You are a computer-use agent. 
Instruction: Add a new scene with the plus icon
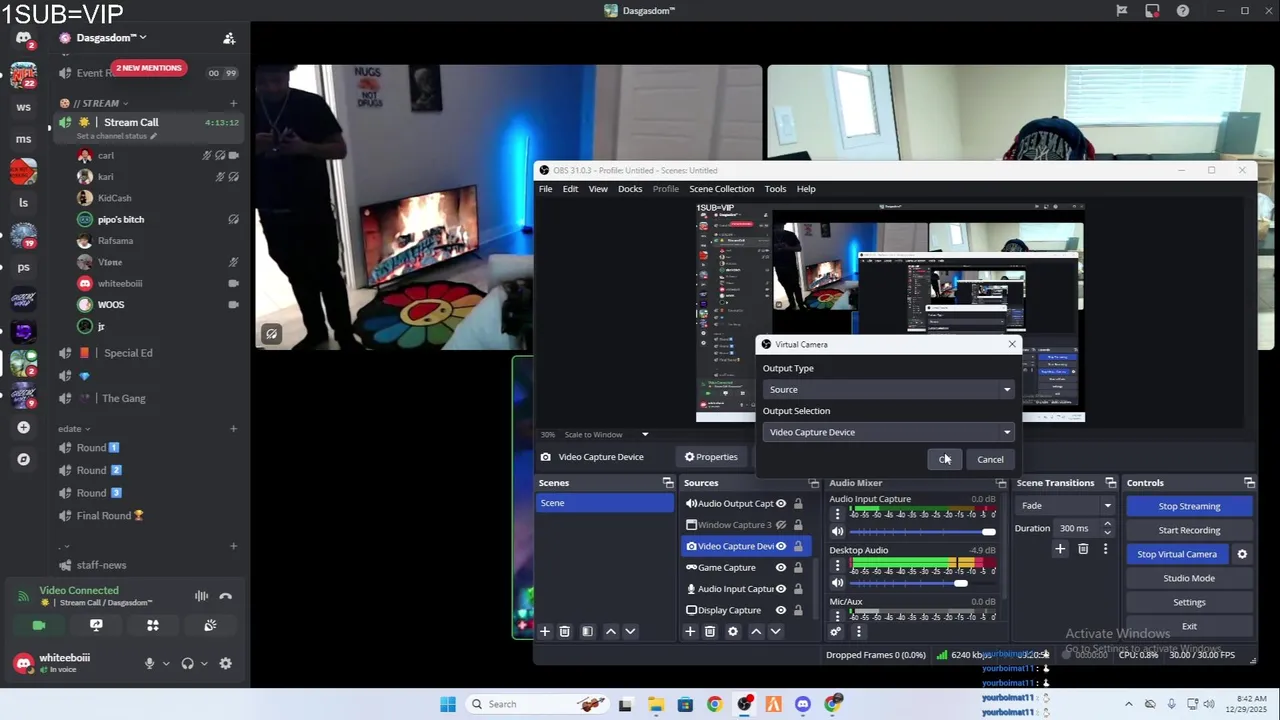(545, 632)
